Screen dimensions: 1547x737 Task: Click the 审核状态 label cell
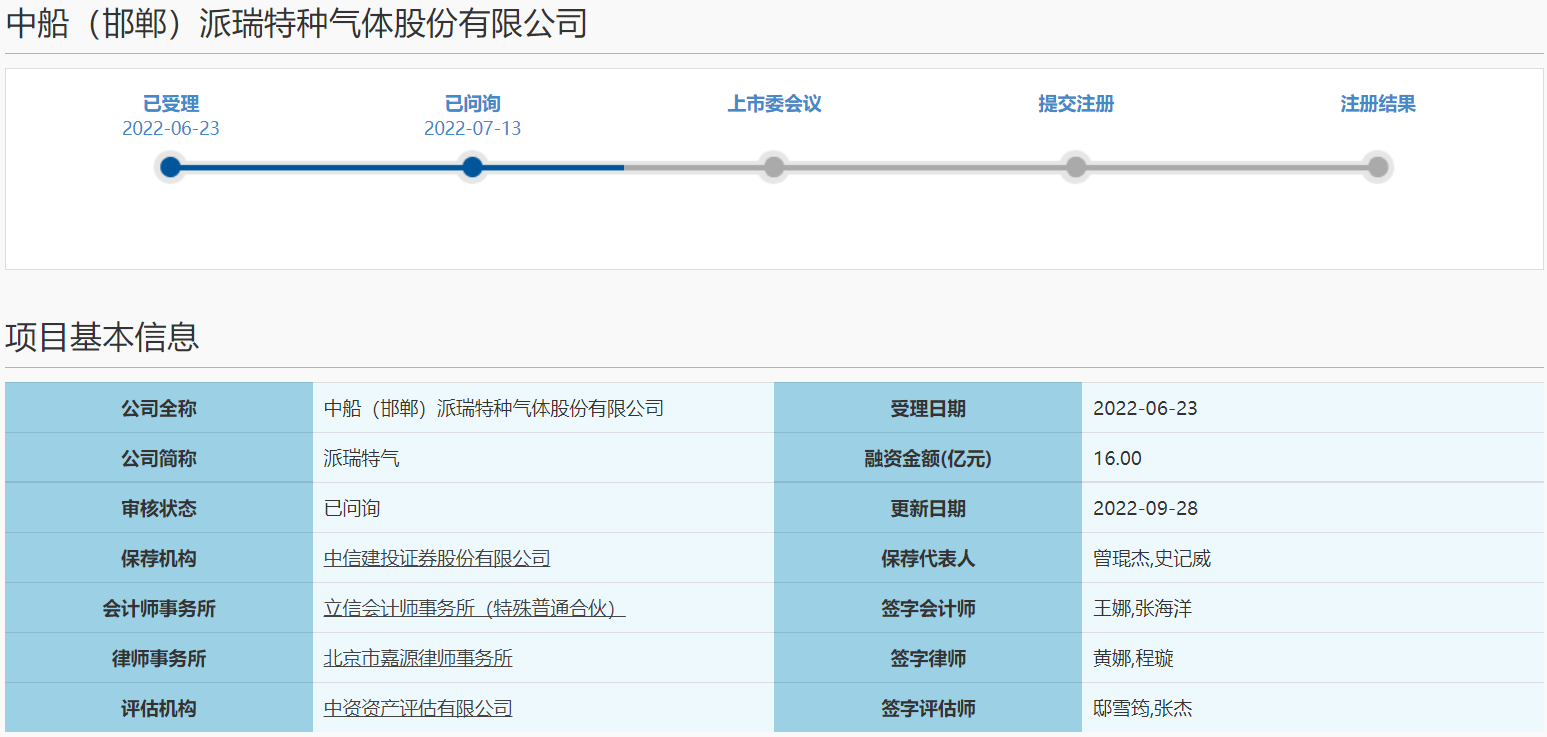coord(159,508)
